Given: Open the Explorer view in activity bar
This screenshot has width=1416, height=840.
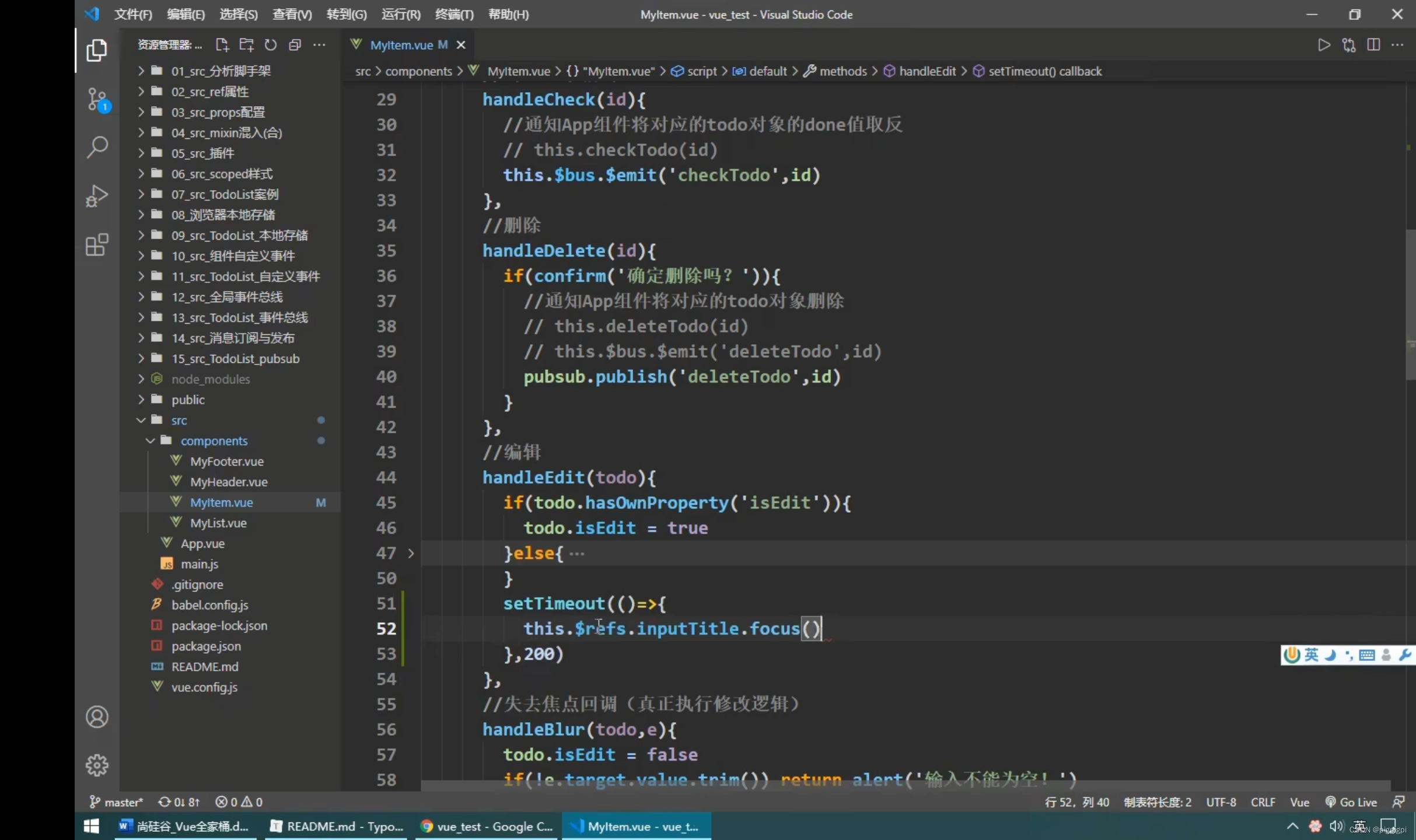Looking at the screenshot, I should (97, 51).
